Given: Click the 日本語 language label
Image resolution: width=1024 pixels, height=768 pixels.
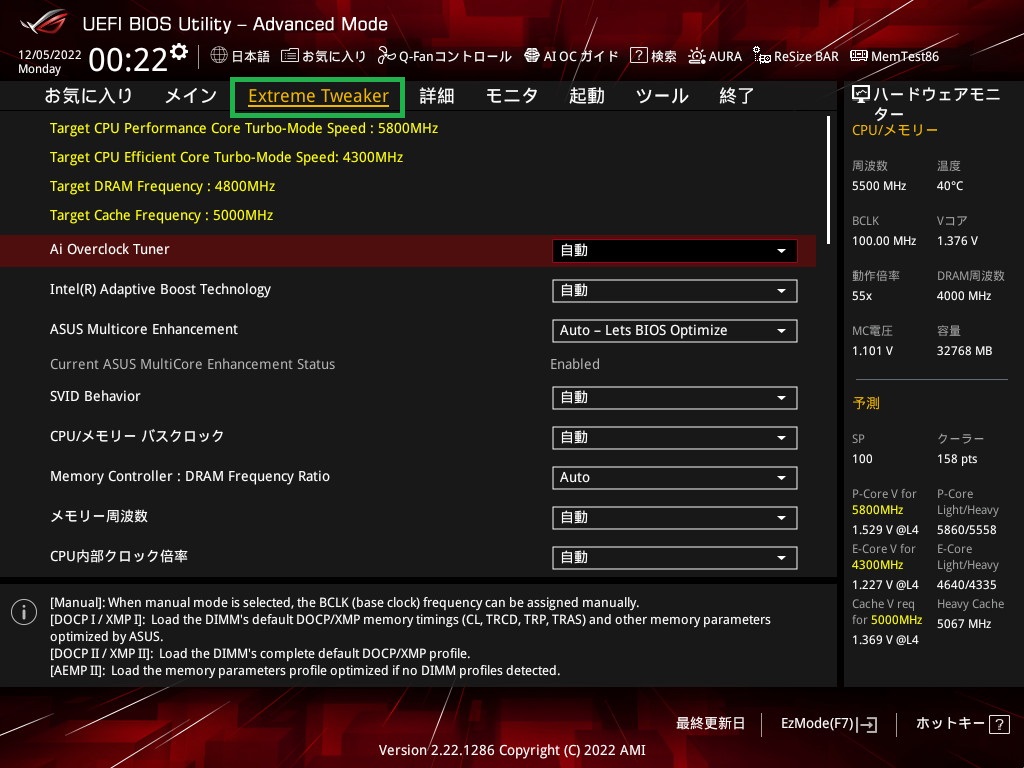Looking at the screenshot, I should 250,56.
